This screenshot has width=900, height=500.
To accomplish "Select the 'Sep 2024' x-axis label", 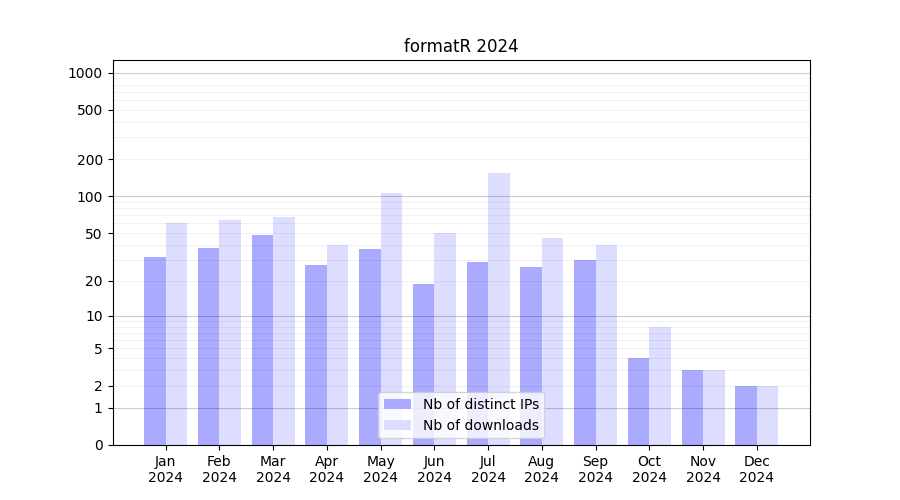I will pos(595,469).
